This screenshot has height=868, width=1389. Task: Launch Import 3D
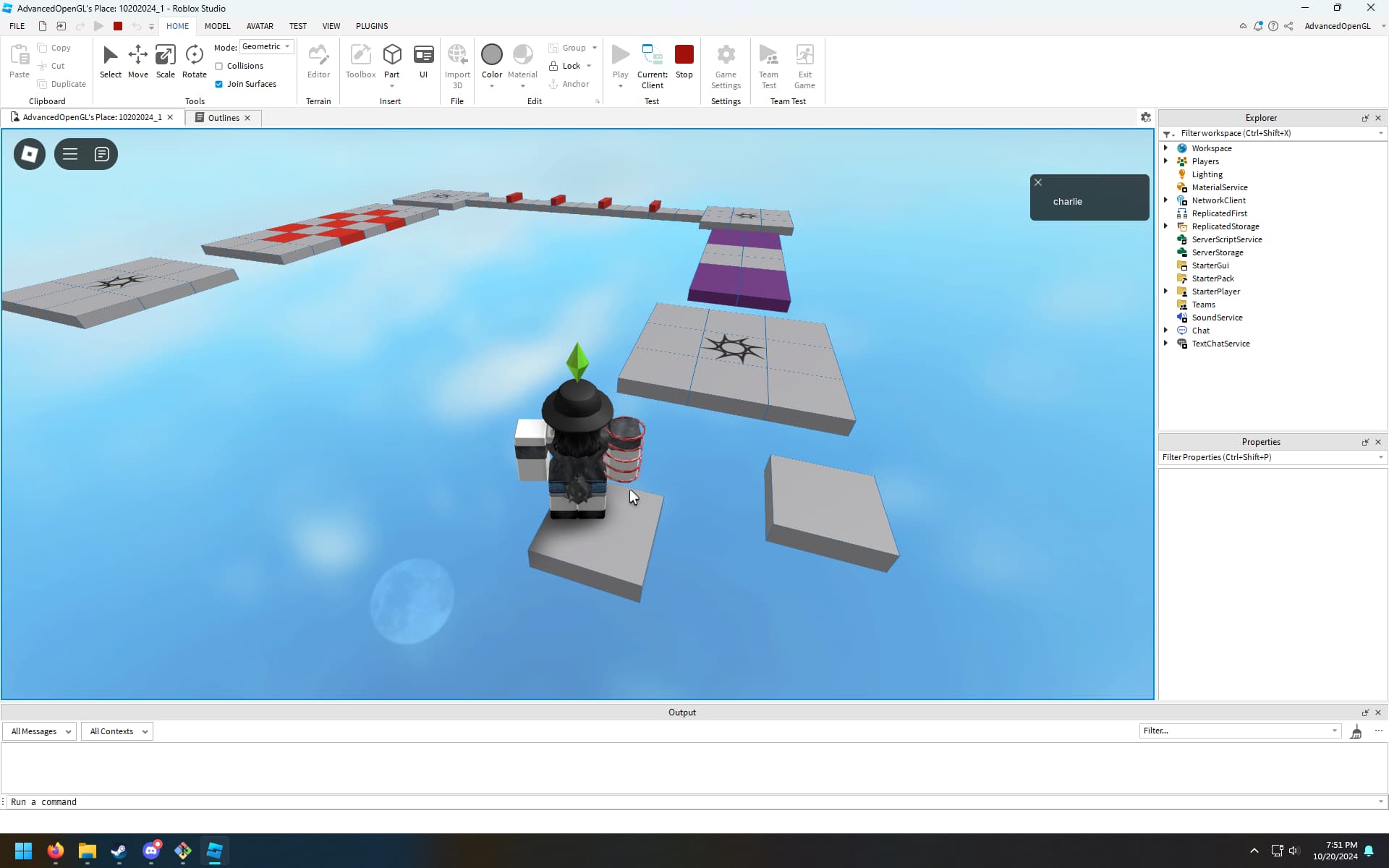[457, 61]
